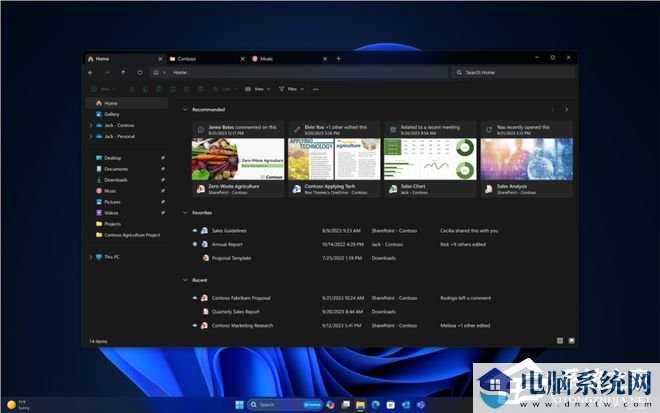Click the taskbar Search box

[x=285, y=405]
